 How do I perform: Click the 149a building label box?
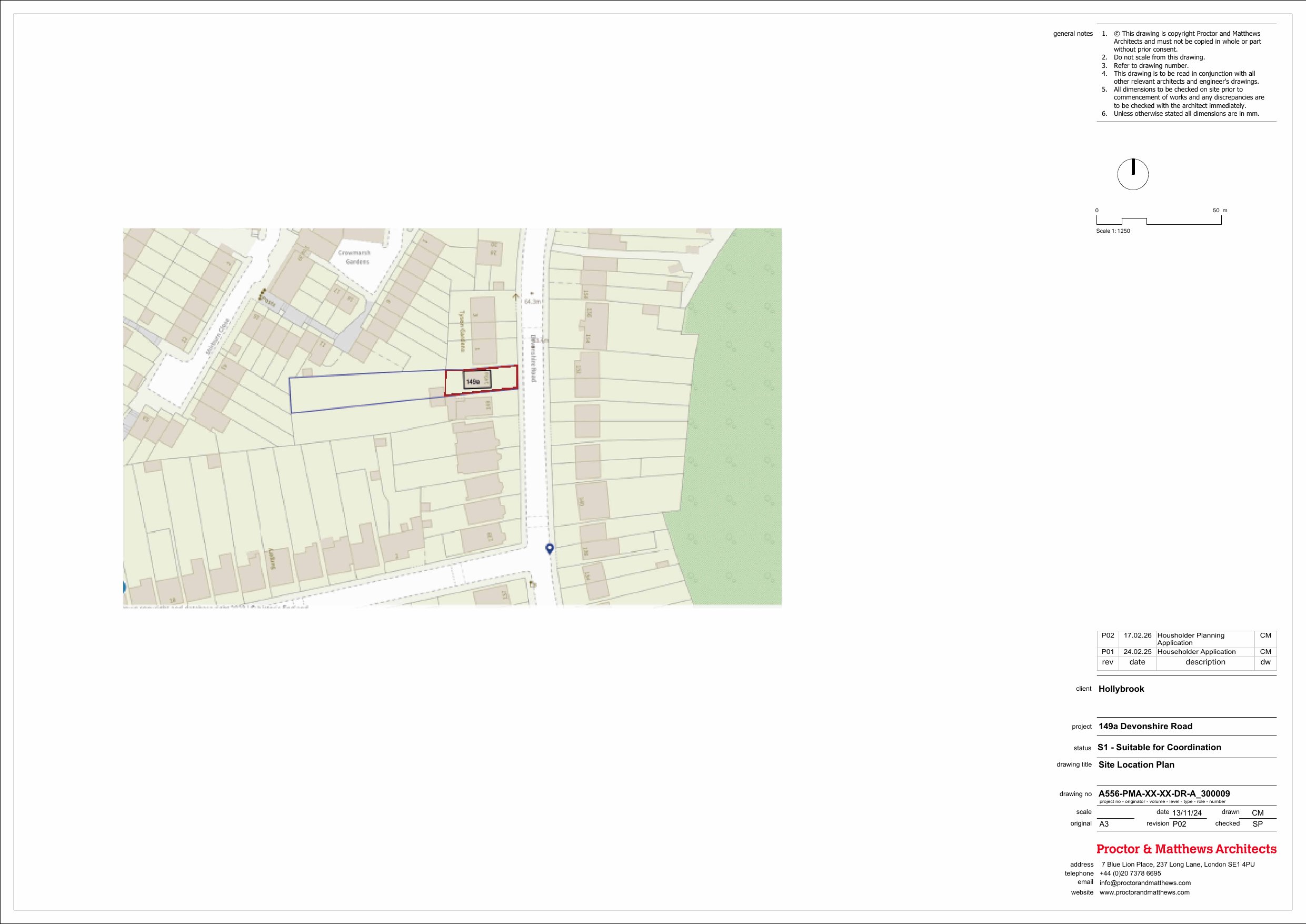(x=477, y=381)
